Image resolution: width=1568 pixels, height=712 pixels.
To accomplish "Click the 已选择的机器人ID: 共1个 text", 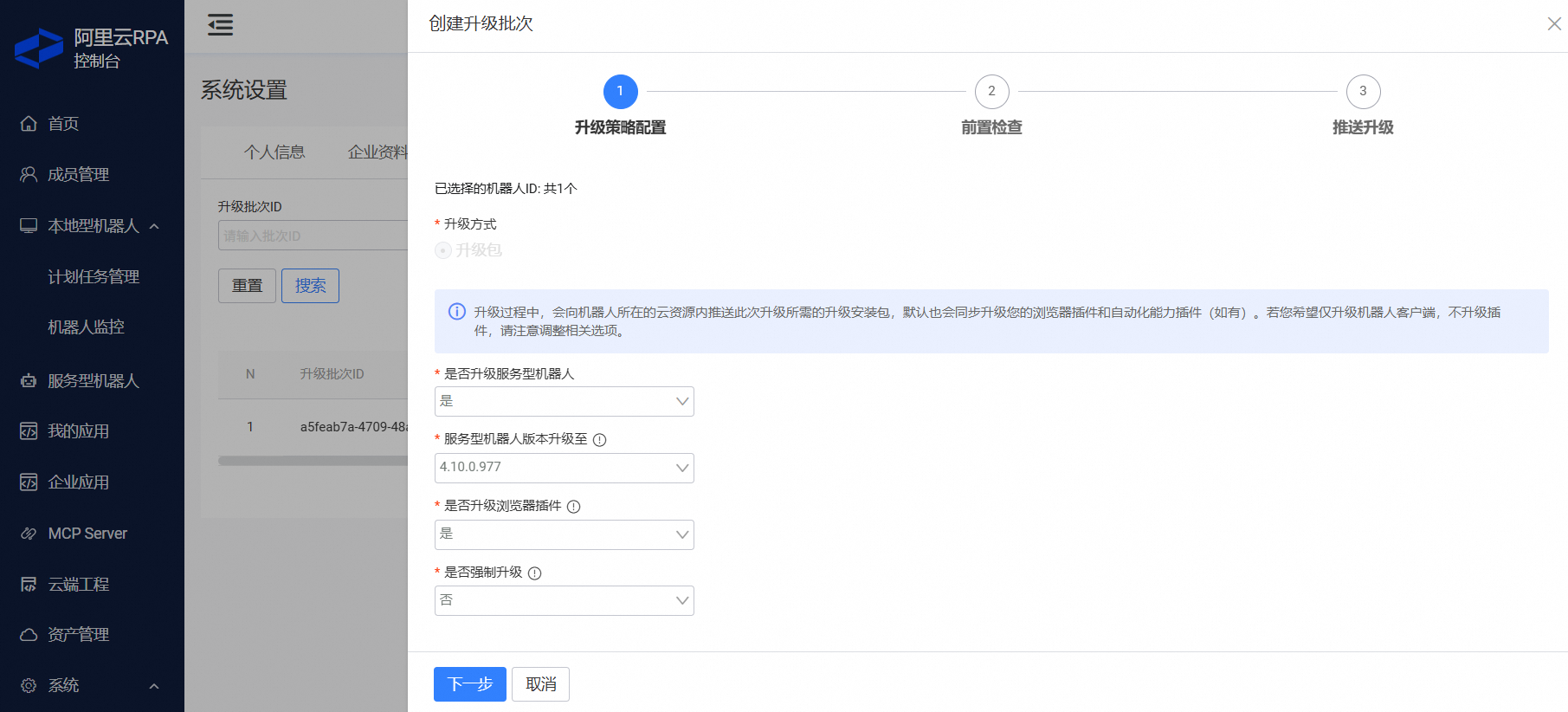I will pos(506,189).
